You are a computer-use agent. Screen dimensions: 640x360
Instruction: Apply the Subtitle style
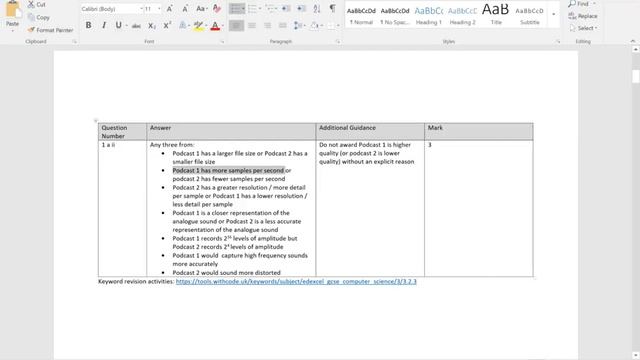(530, 15)
